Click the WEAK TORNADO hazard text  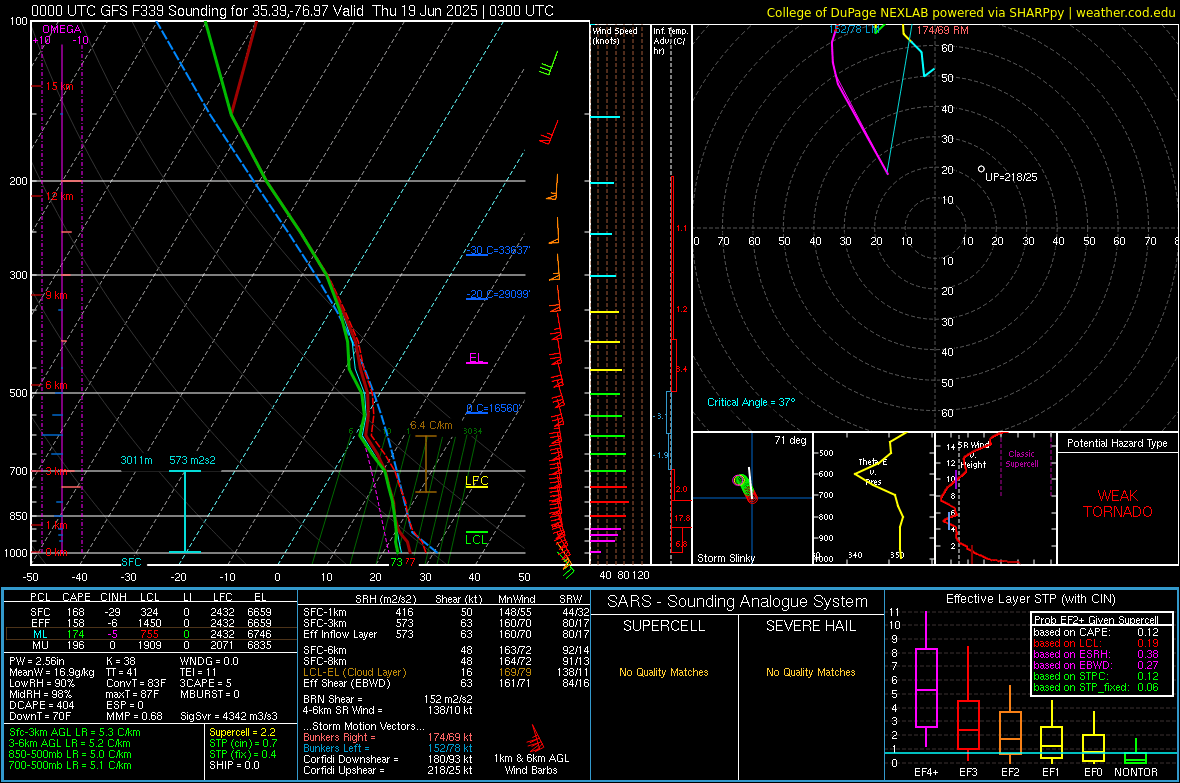1117,504
